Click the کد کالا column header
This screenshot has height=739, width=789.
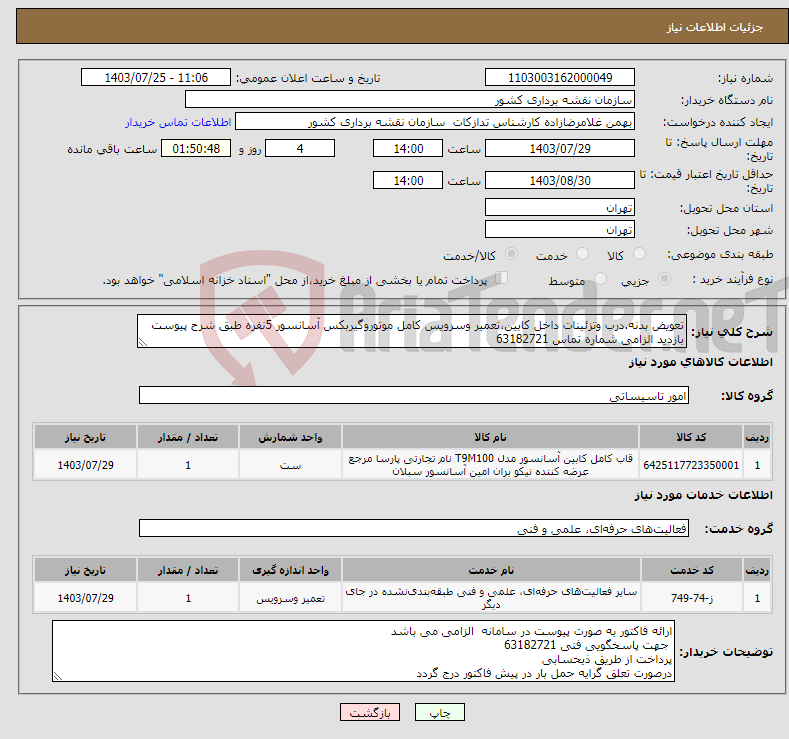[x=691, y=437]
